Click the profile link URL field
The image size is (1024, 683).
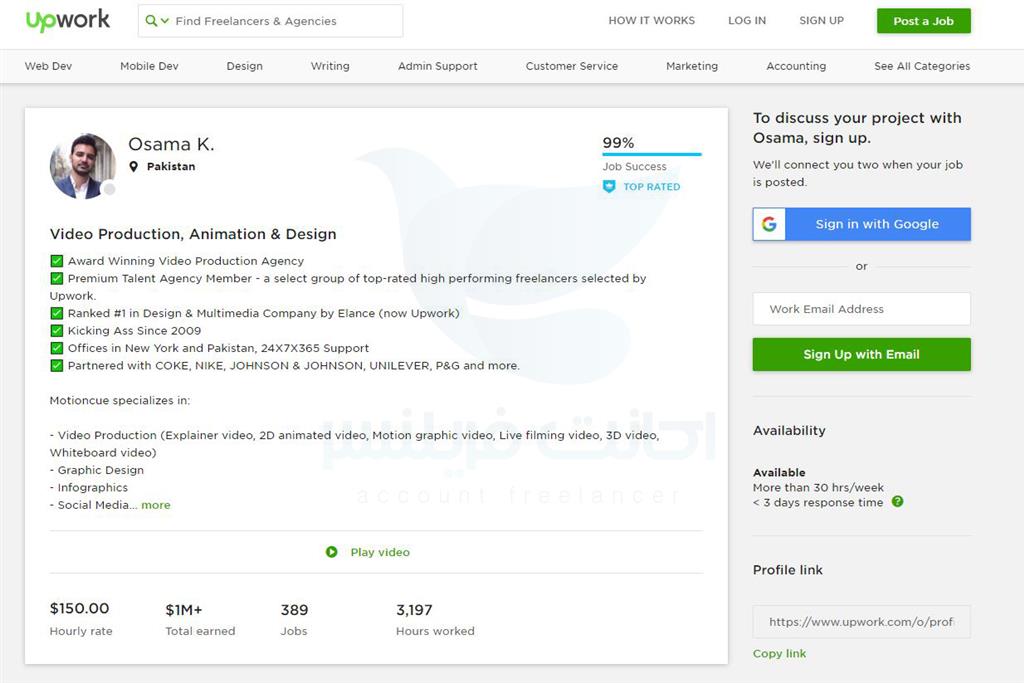pyautogui.click(x=861, y=622)
